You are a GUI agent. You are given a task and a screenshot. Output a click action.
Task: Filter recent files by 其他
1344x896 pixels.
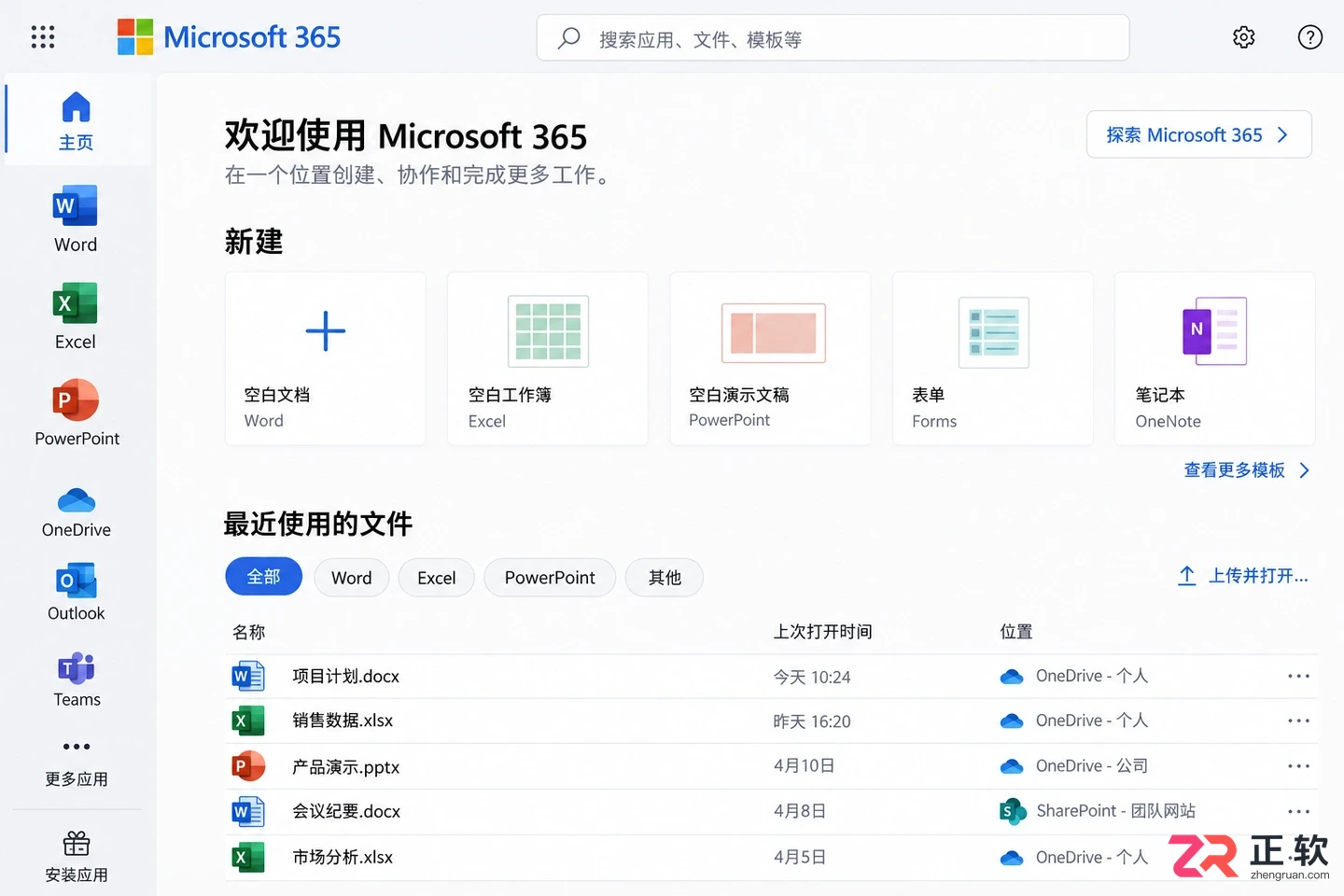pyautogui.click(x=665, y=578)
